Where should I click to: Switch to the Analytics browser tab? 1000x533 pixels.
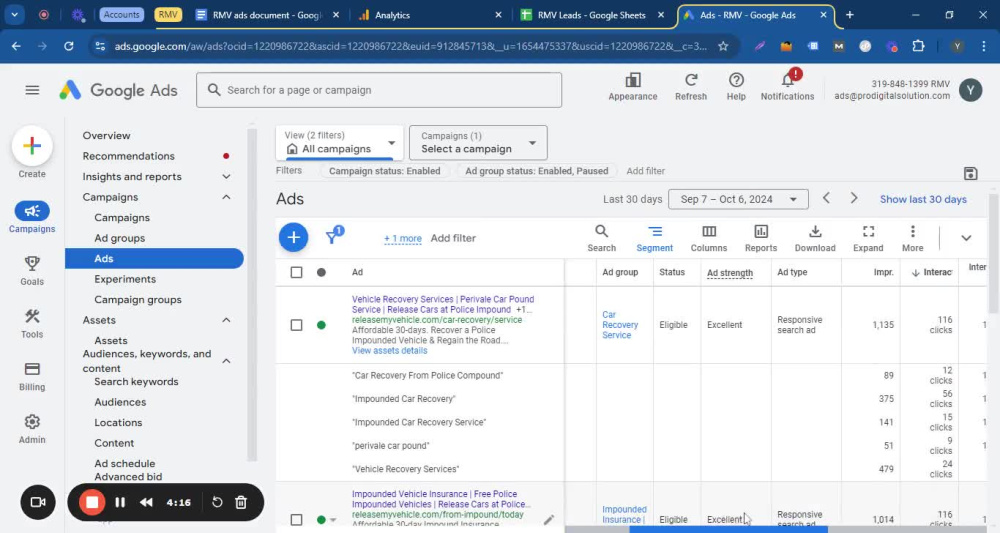[430, 15]
